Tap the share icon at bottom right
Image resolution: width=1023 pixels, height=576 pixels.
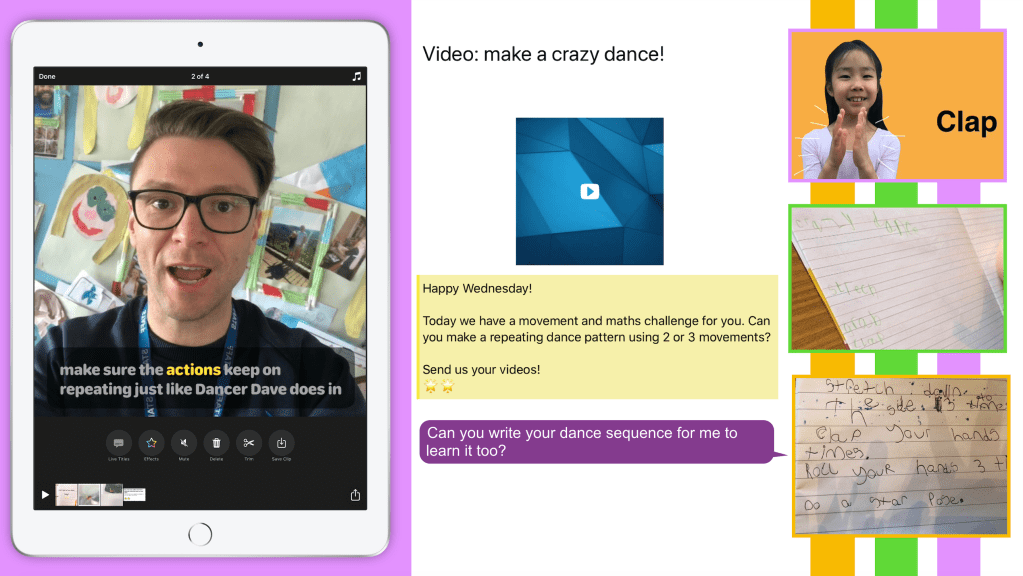click(x=355, y=495)
